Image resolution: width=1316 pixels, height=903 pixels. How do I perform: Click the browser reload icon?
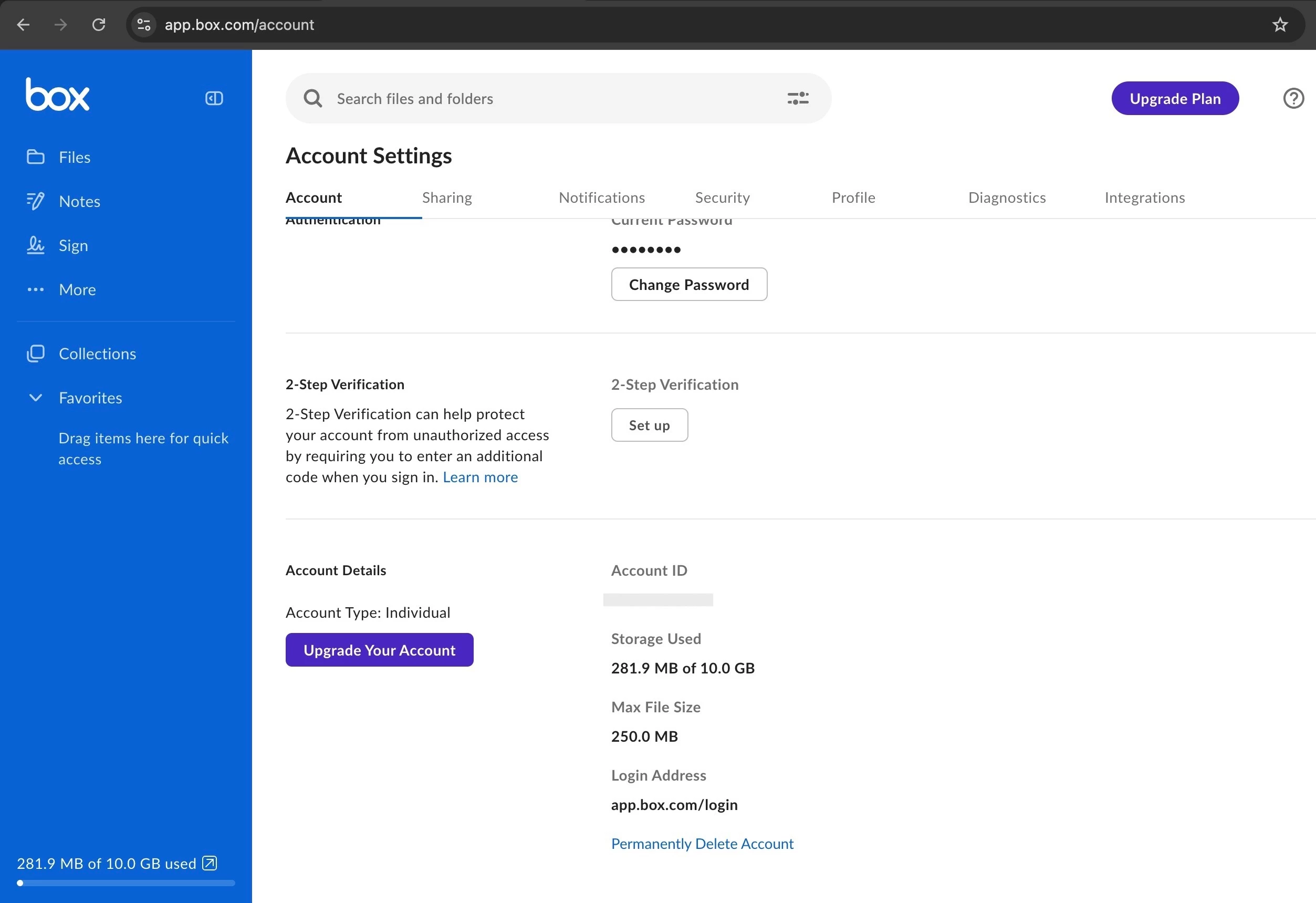99,25
